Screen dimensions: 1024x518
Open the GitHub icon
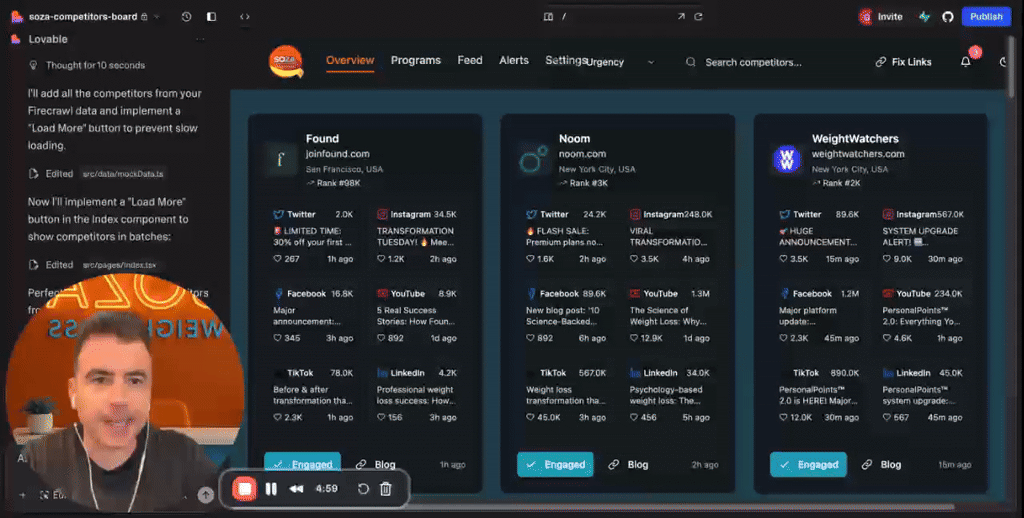(x=948, y=16)
